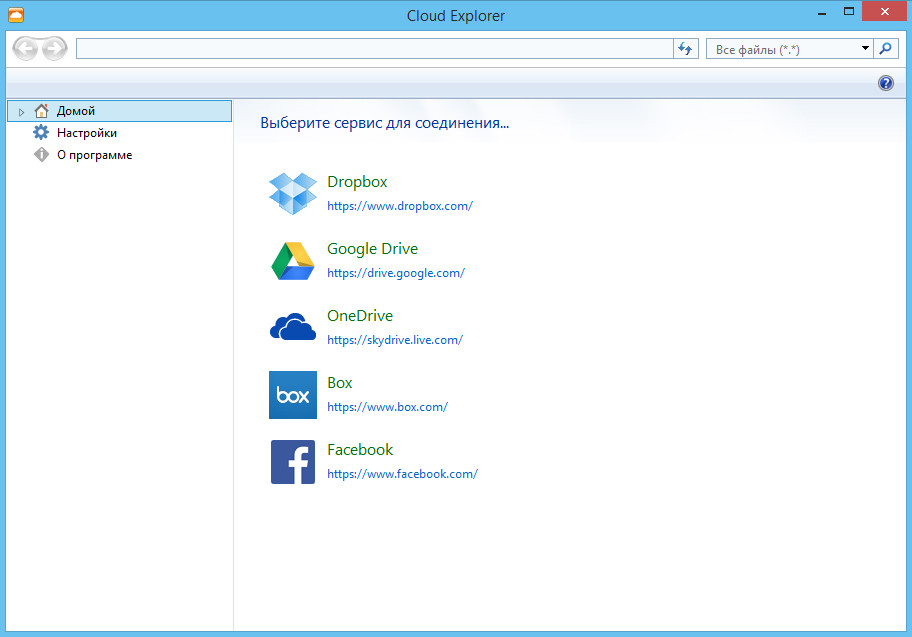Click the OneDrive cloud logo

coord(293,326)
